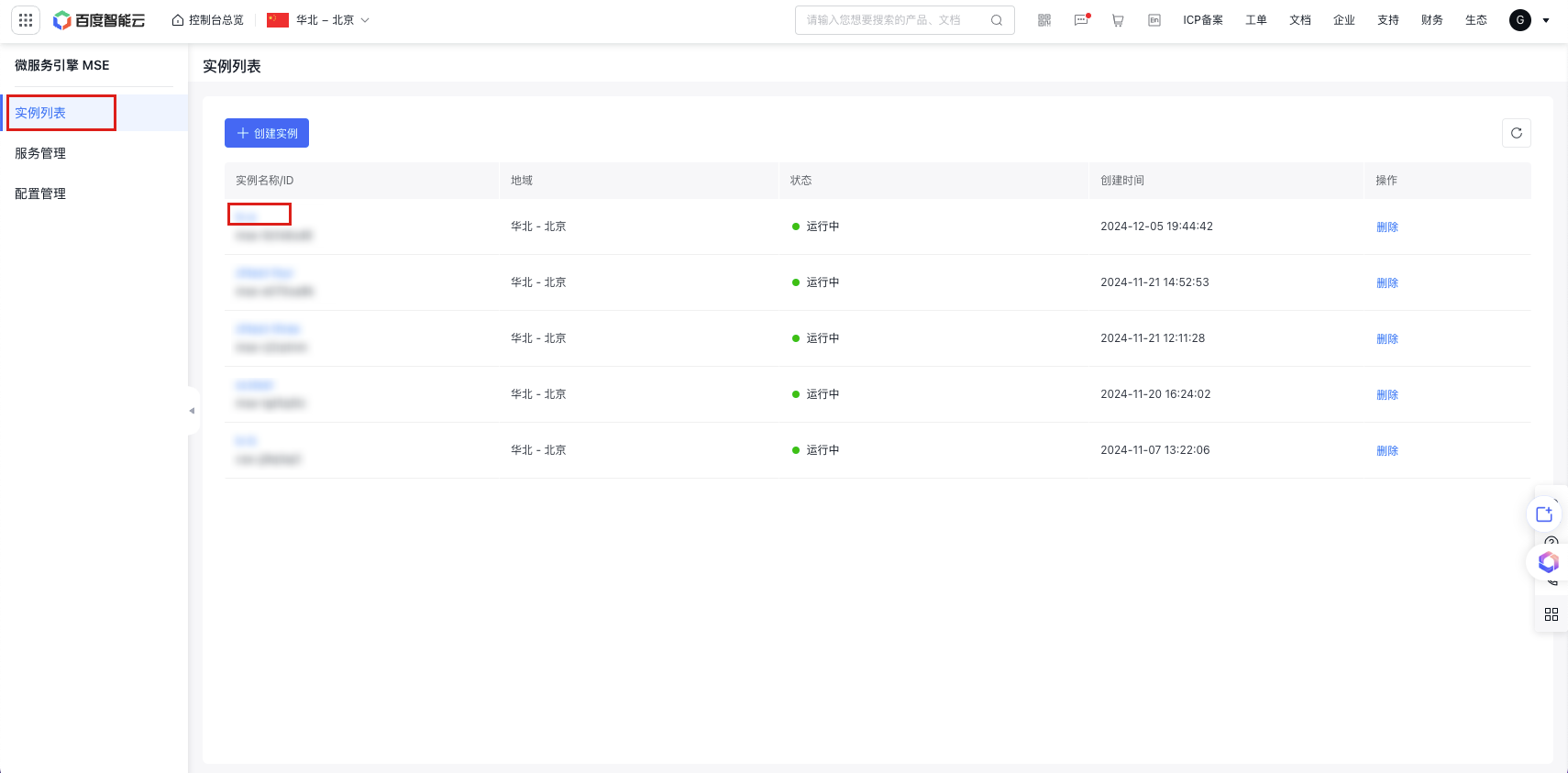The width and height of the screenshot is (1568, 773).
Task: Delete the instance created 2024-12-05 19:44:42
Action: pos(1387,226)
